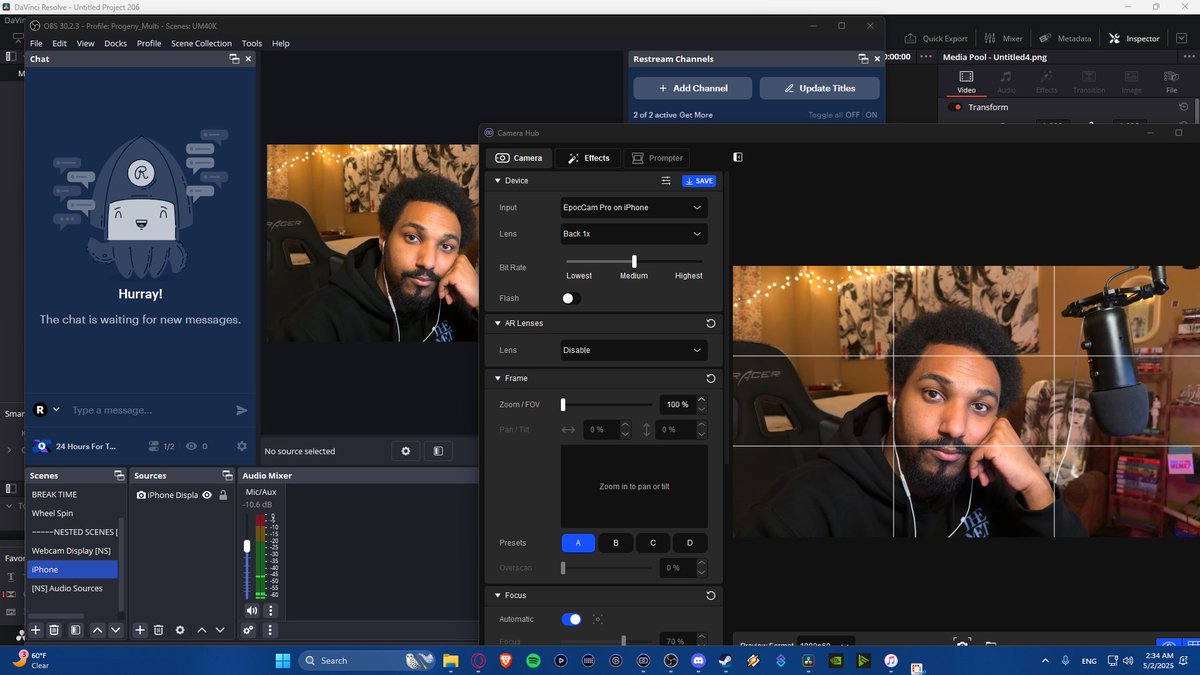Click the Zoom / FOV slider handle
This screenshot has height=675, width=1200.
click(563, 404)
